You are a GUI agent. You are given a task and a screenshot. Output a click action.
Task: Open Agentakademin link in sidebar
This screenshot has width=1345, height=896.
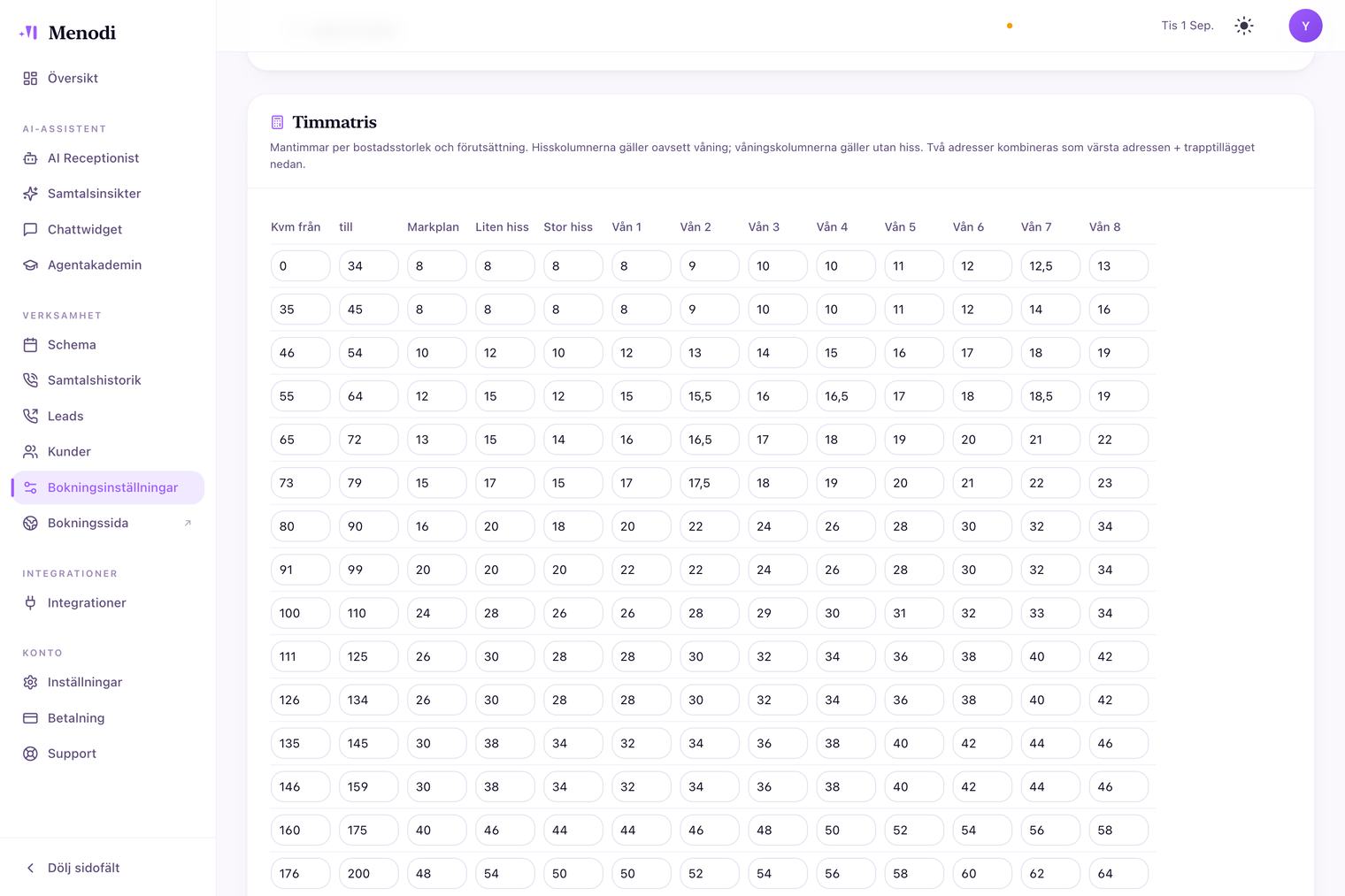point(108,265)
